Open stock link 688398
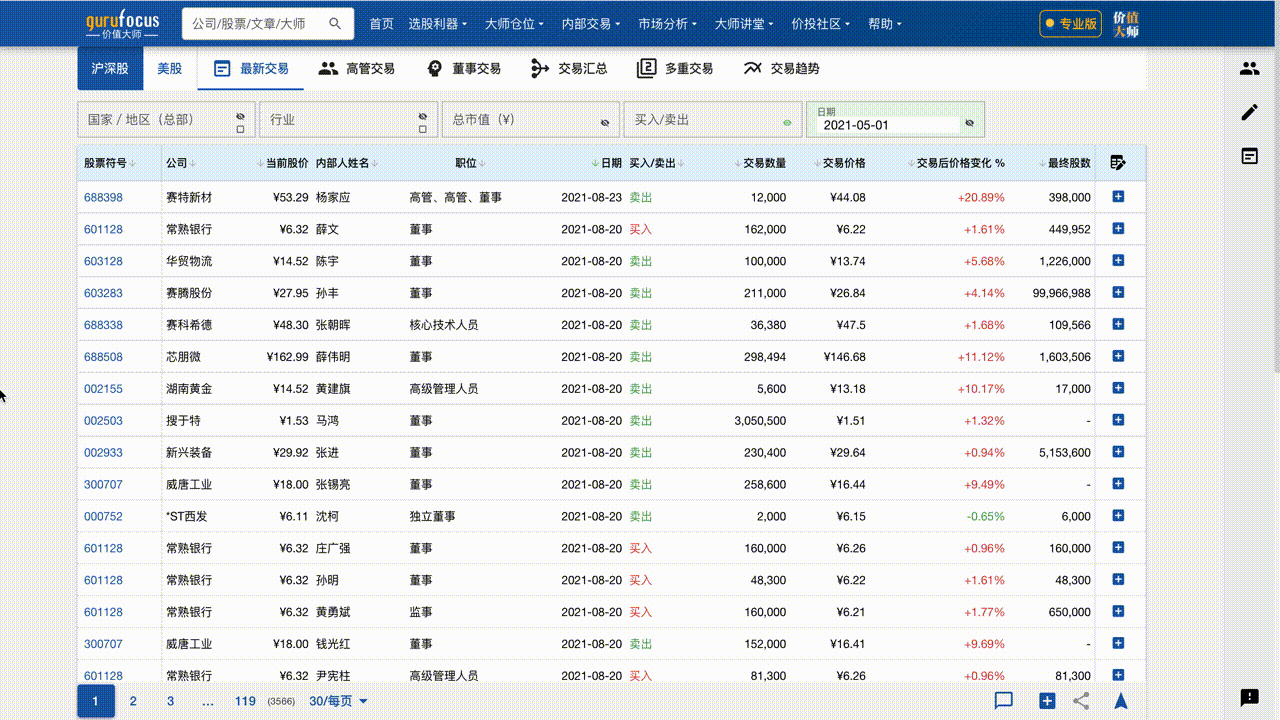The width and height of the screenshot is (1280, 720). coord(103,197)
